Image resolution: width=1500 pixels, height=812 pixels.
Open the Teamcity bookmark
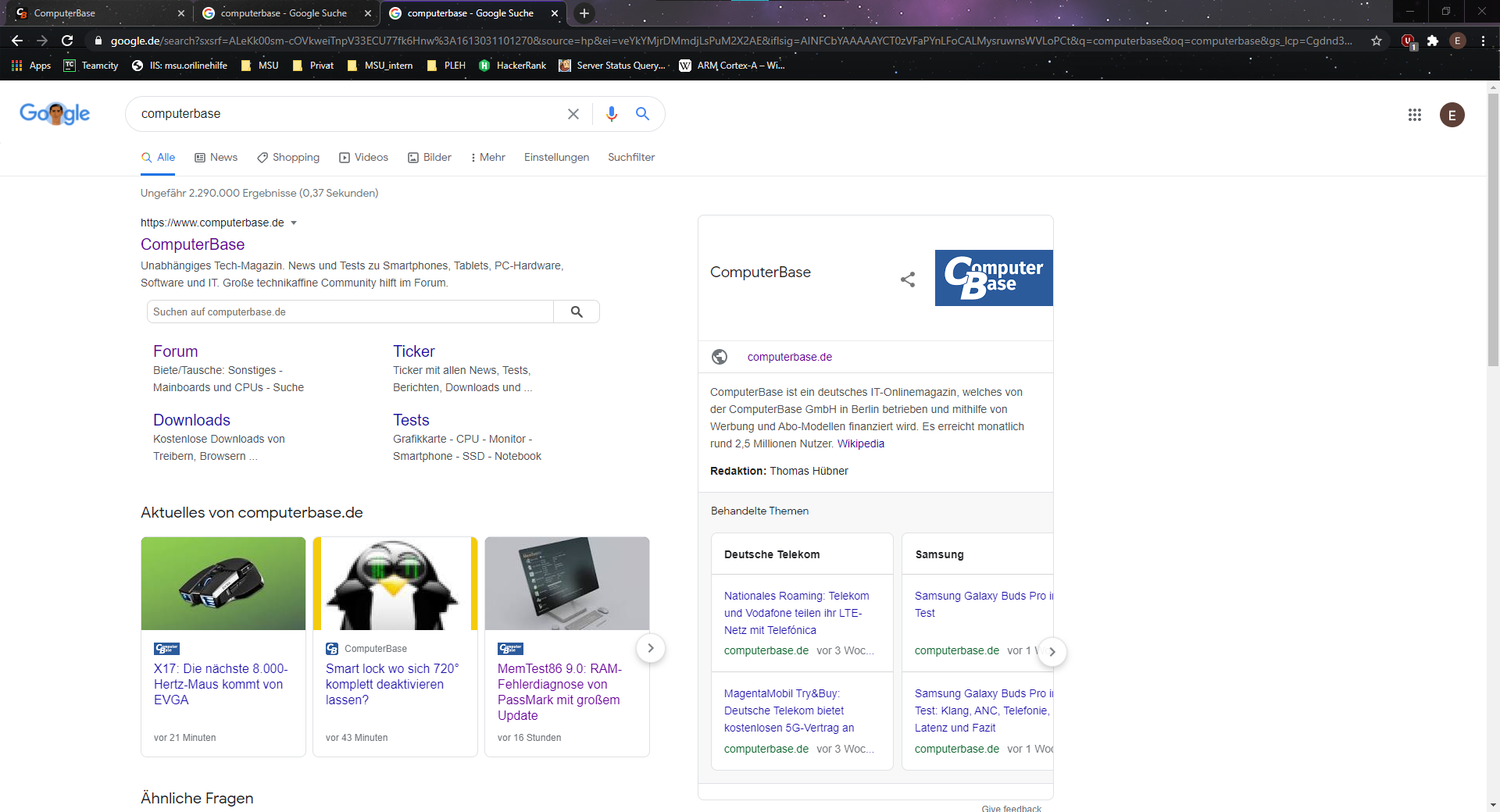[x=91, y=66]
